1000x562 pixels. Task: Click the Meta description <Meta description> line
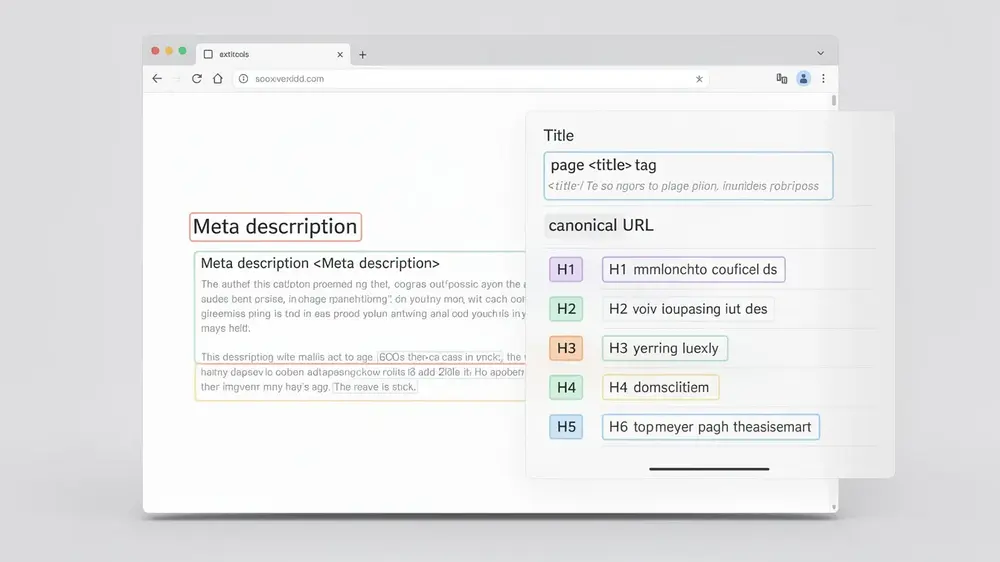coord(320,263)
